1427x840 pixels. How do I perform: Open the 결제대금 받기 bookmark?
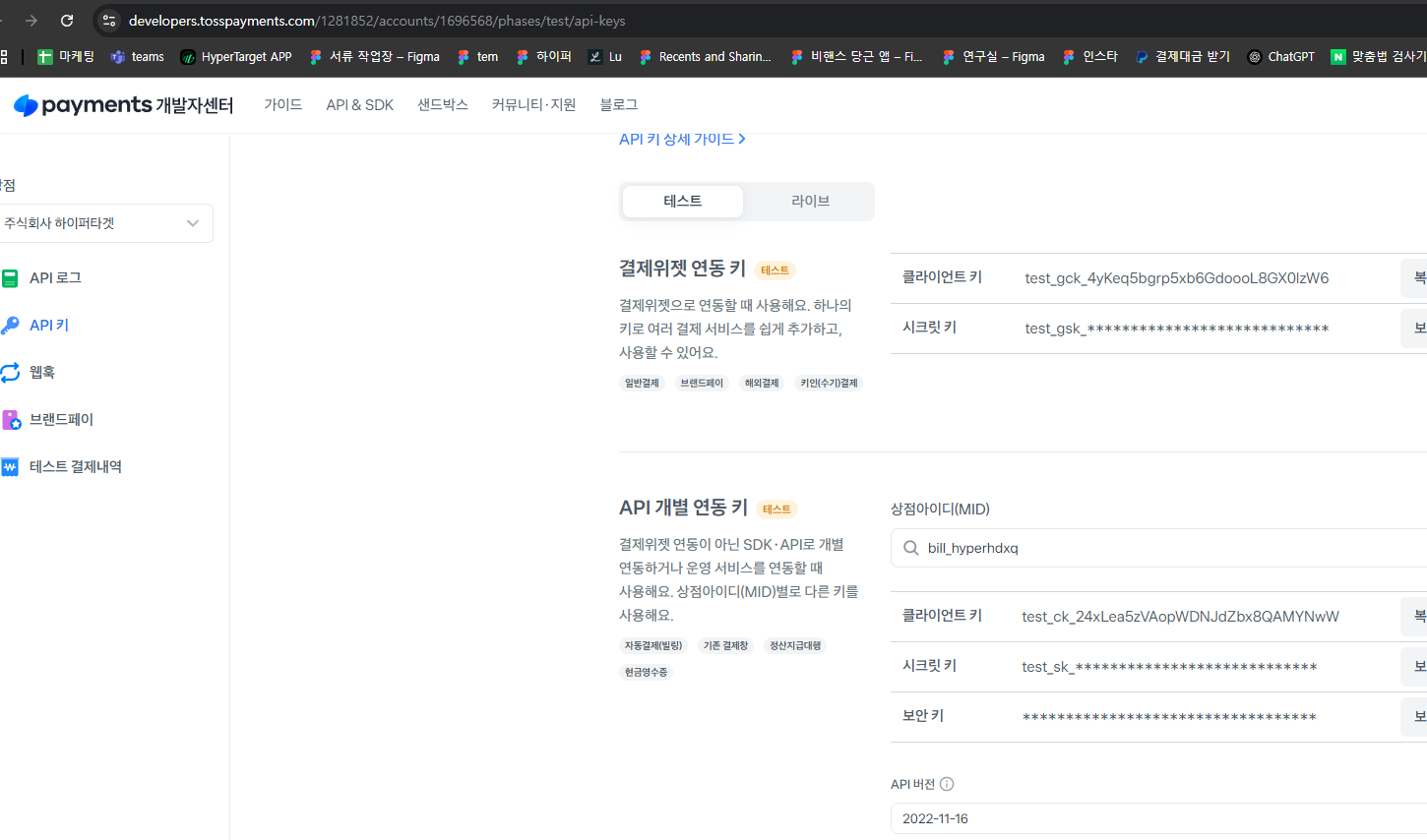[x=1182, y=56]
